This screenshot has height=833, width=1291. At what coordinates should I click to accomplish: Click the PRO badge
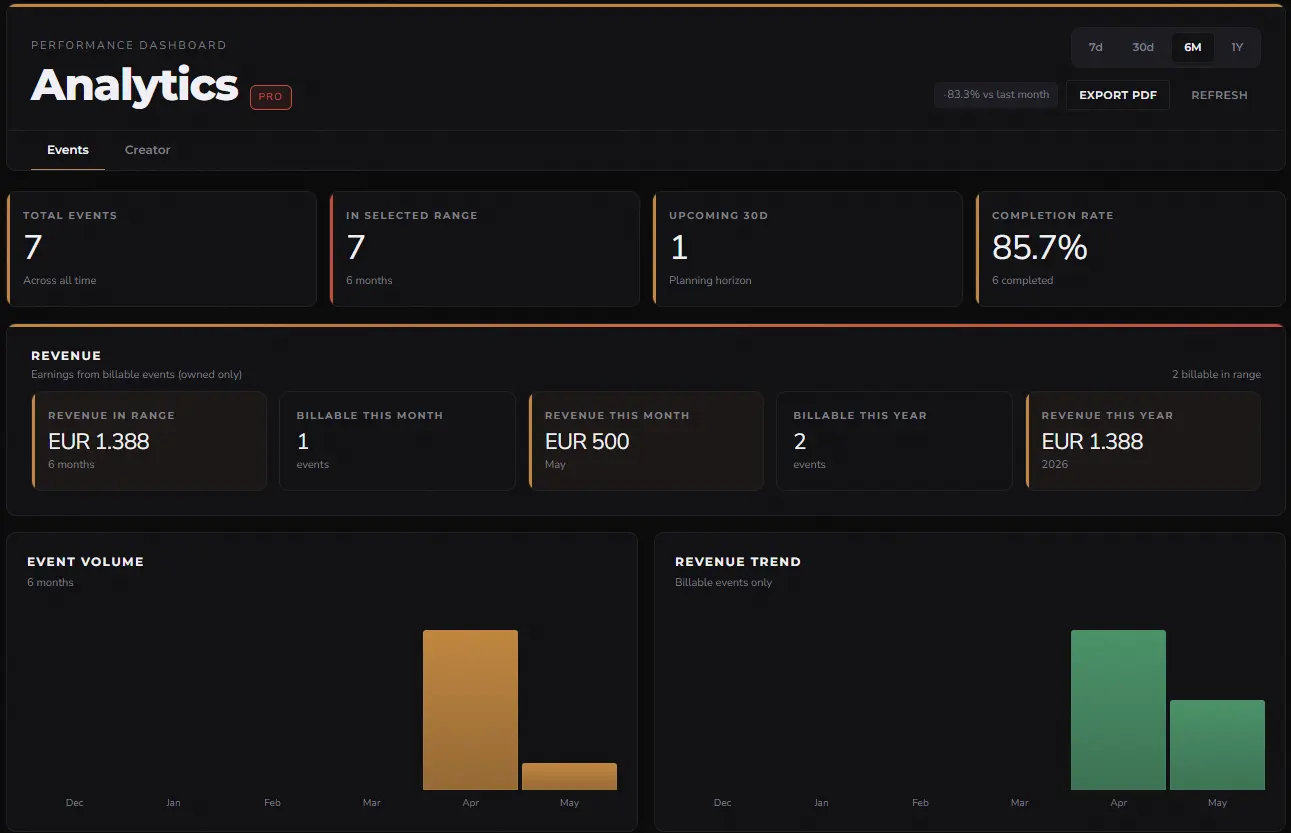coord(271,97)
